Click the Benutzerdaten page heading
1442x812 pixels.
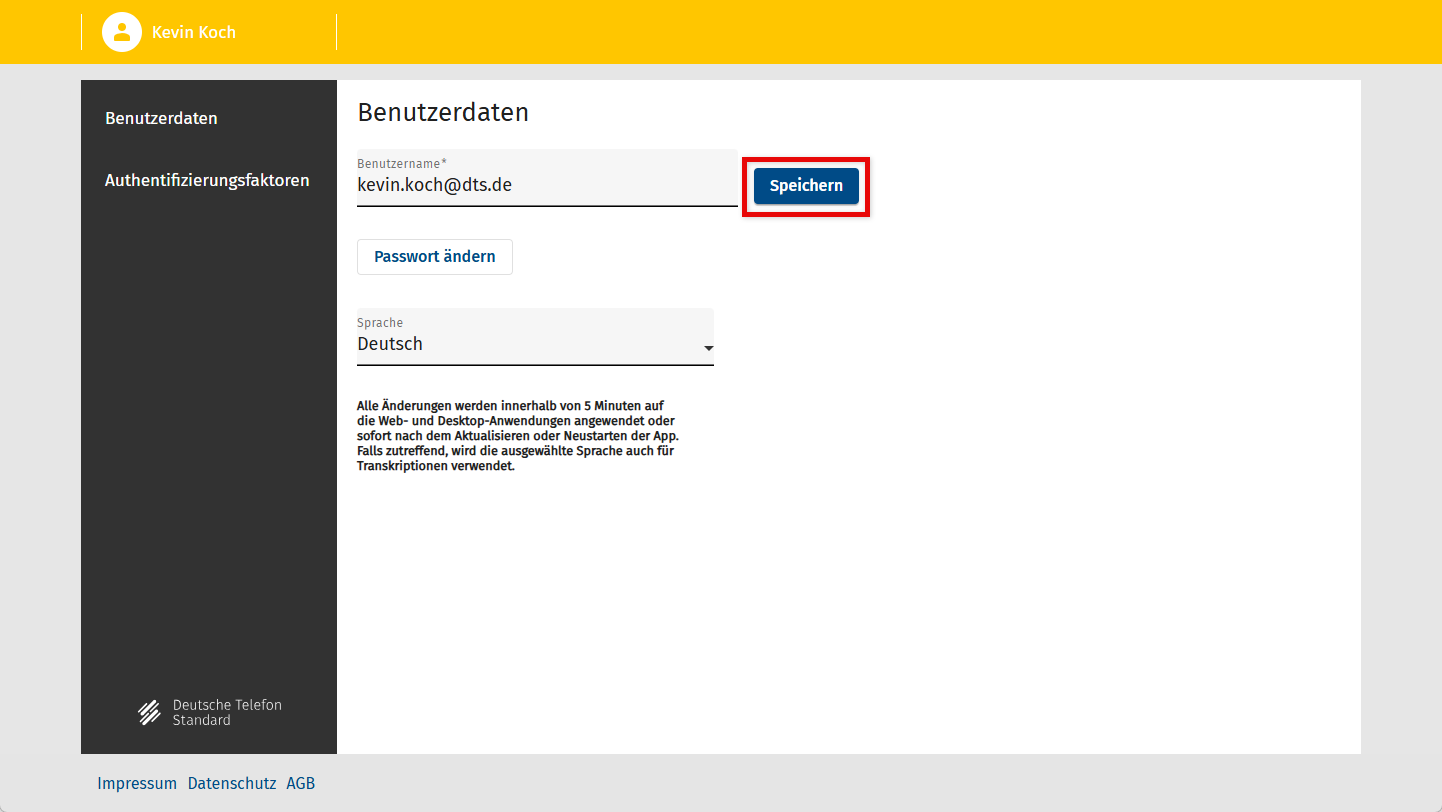[x=443, y=112]
